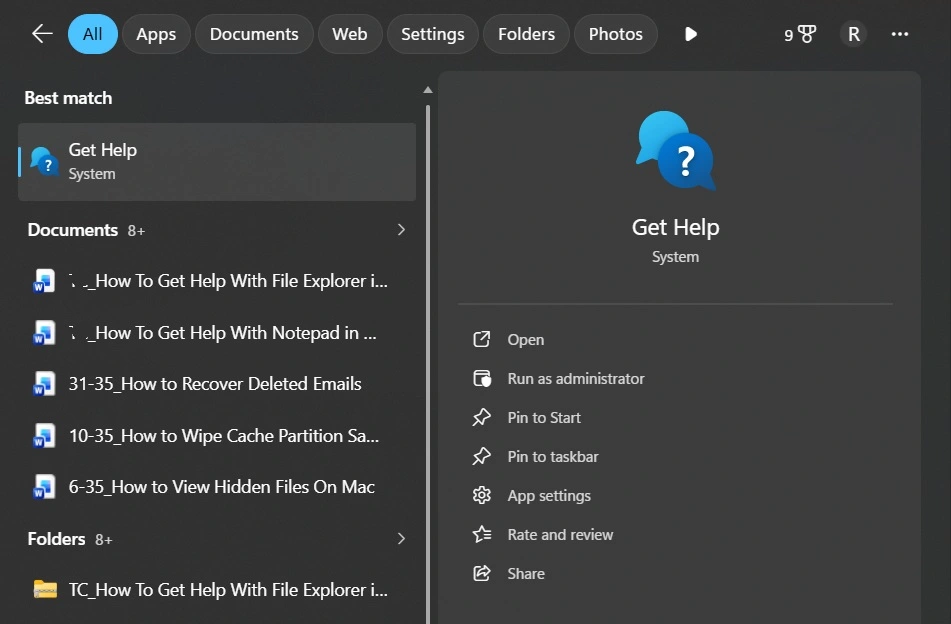Viewport: 951px width, 624px height.
Task: Switch to the Folders filter tab
Action: (526, 34)
